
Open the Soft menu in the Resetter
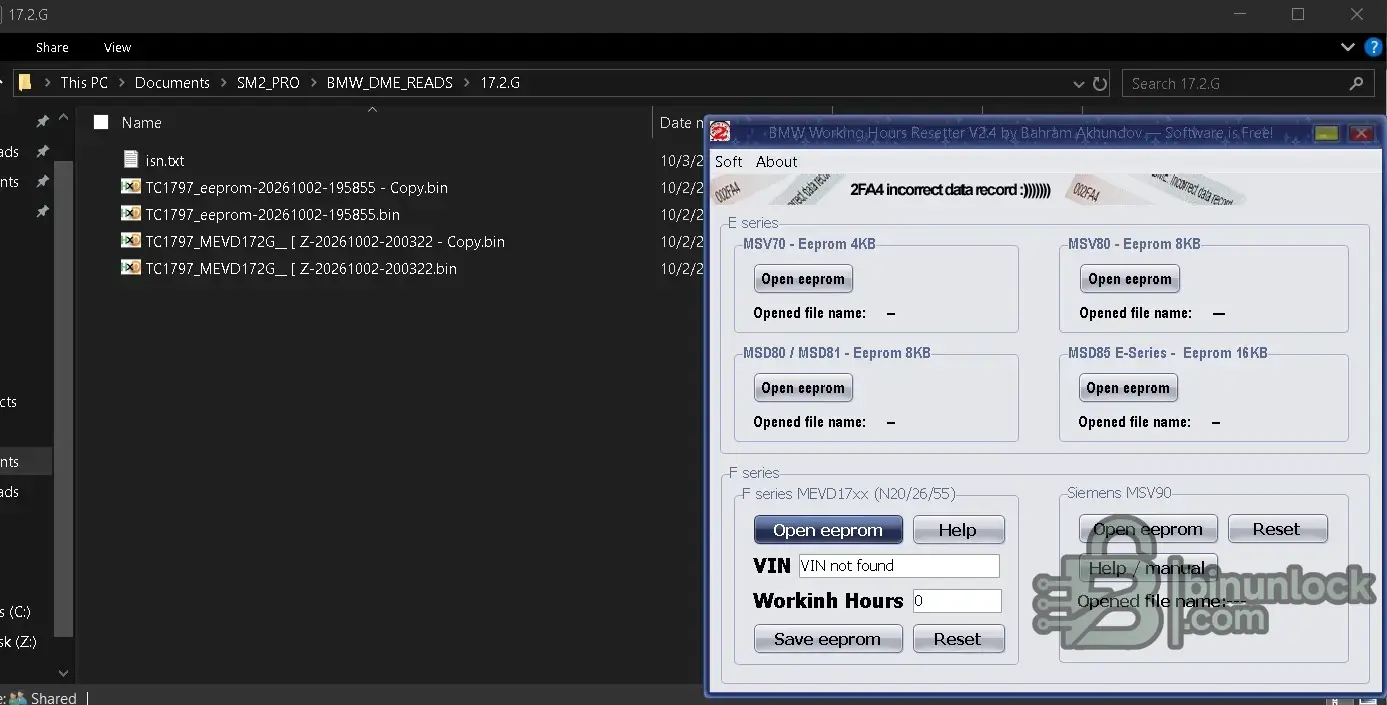point(729,161)
